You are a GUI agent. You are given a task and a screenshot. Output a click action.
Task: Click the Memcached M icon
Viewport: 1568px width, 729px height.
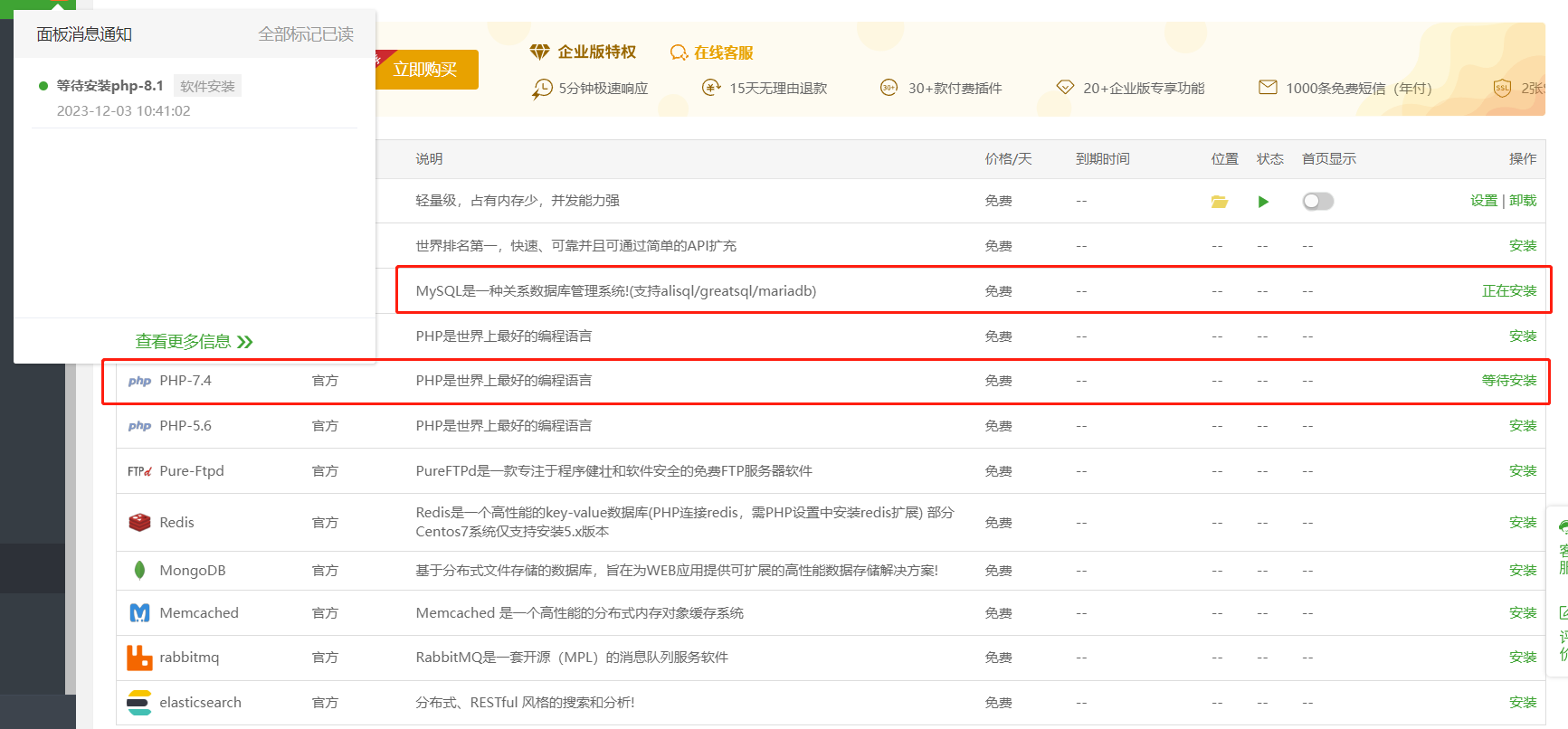point(139,613)
